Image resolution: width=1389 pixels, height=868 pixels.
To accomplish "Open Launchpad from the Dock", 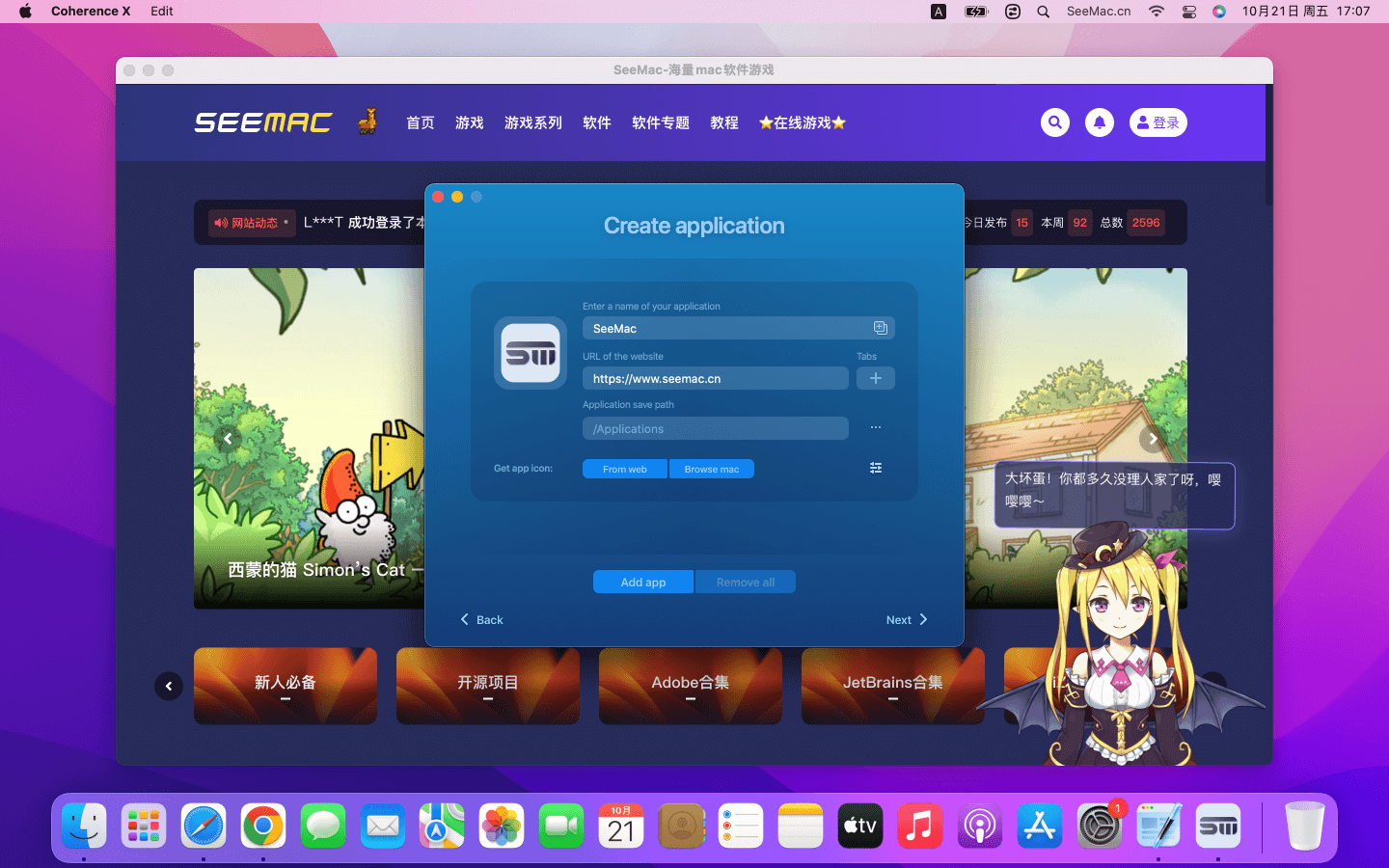I will tap(144, 827).
